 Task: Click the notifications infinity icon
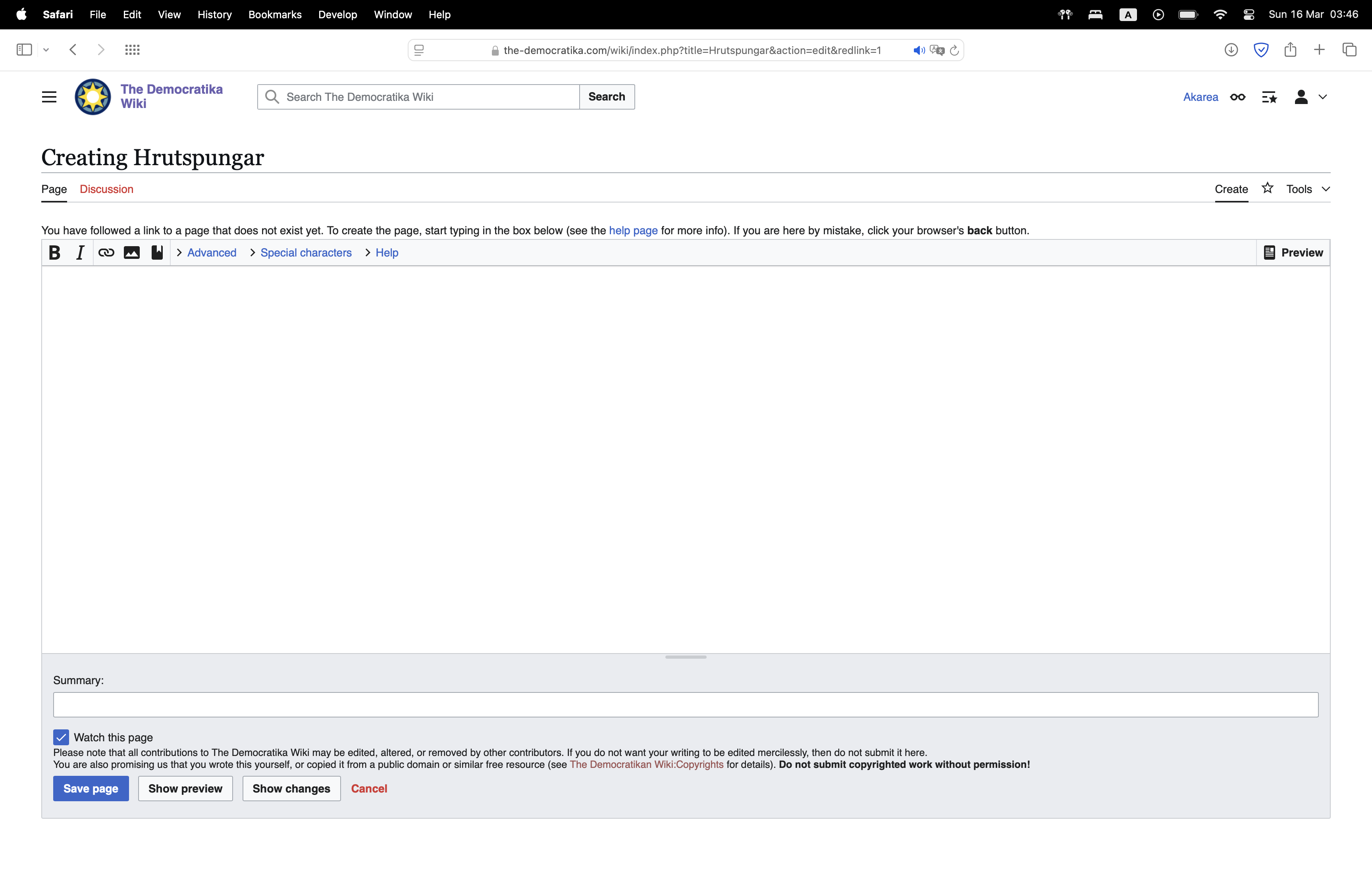tap(1237, 97)
